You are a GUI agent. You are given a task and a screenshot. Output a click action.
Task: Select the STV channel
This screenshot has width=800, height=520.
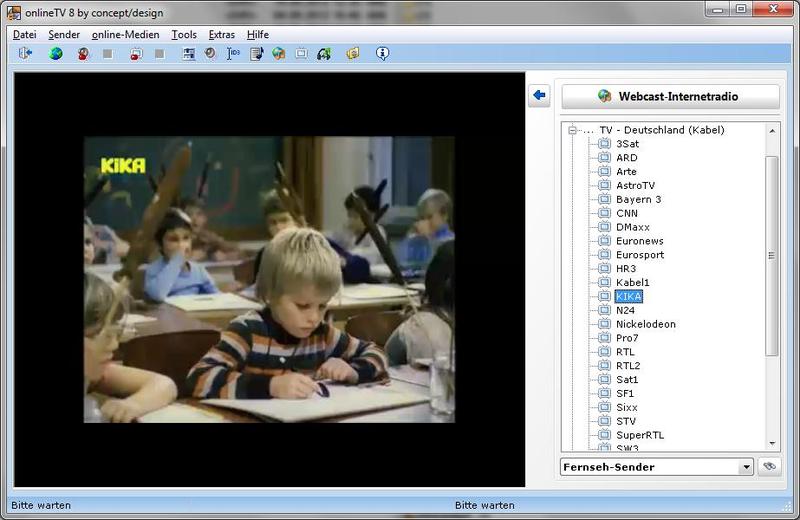626,421
